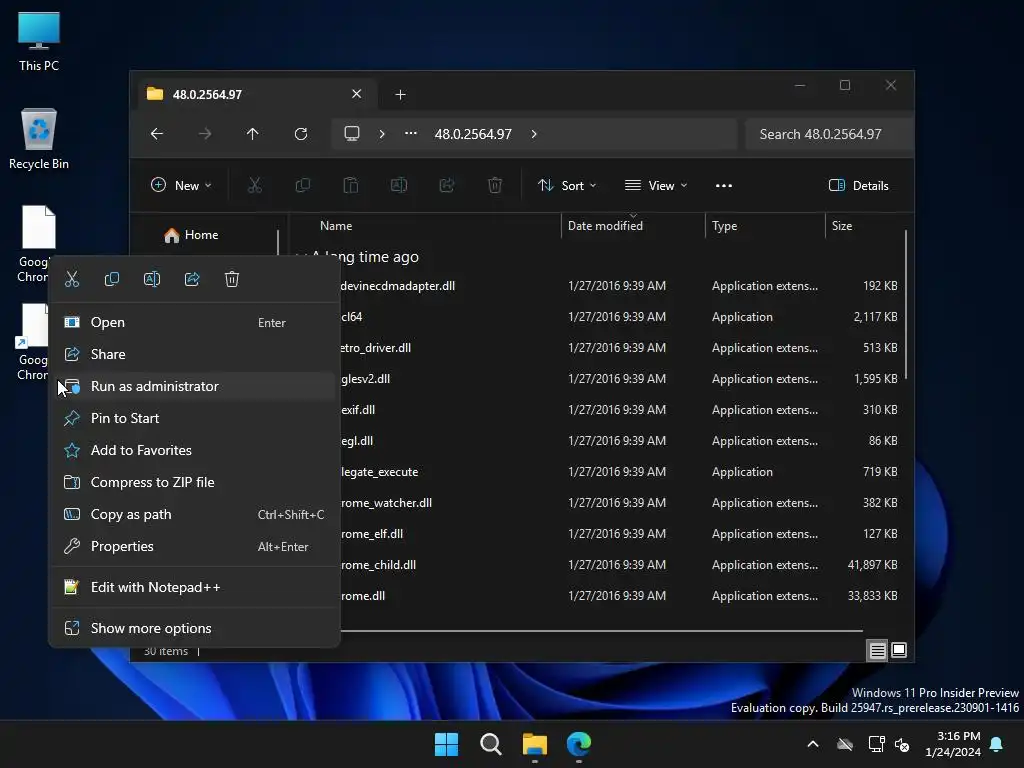
Task: Click toolbar Copy icon
Action: tap(303, 185)
